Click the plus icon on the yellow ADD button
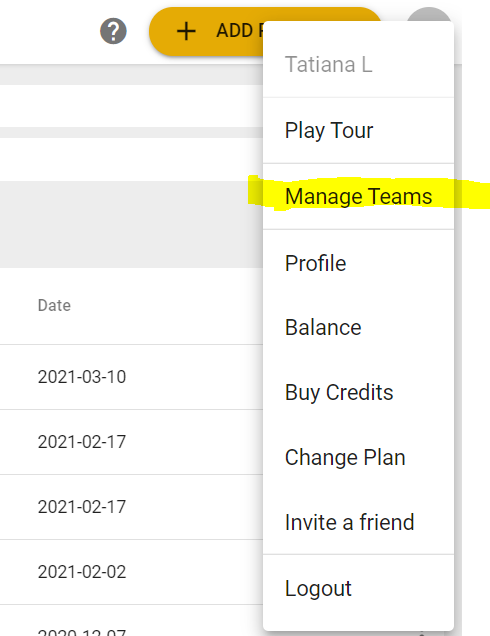 pos(186,31)
